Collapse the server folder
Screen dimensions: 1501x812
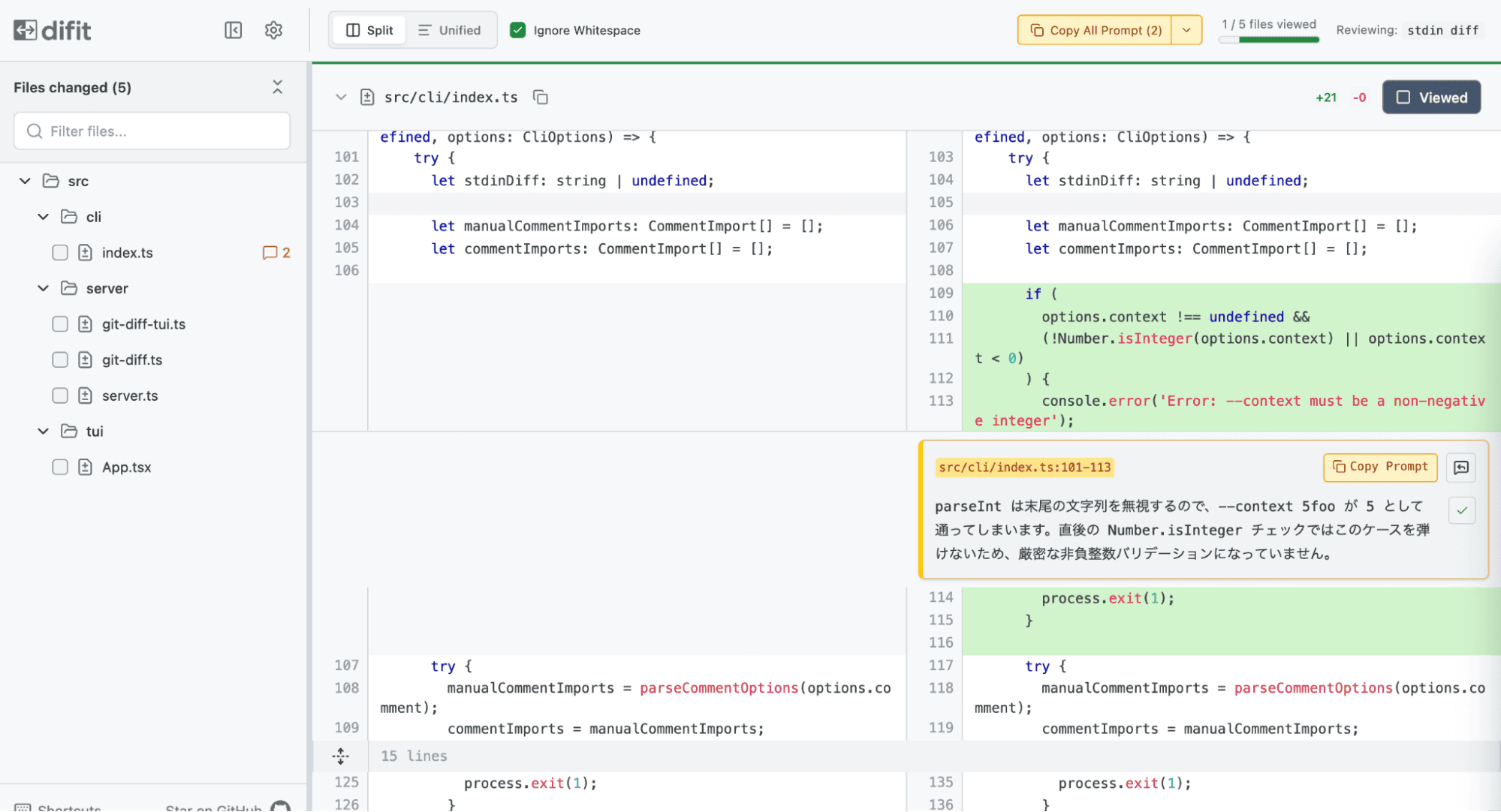(44, 288)
